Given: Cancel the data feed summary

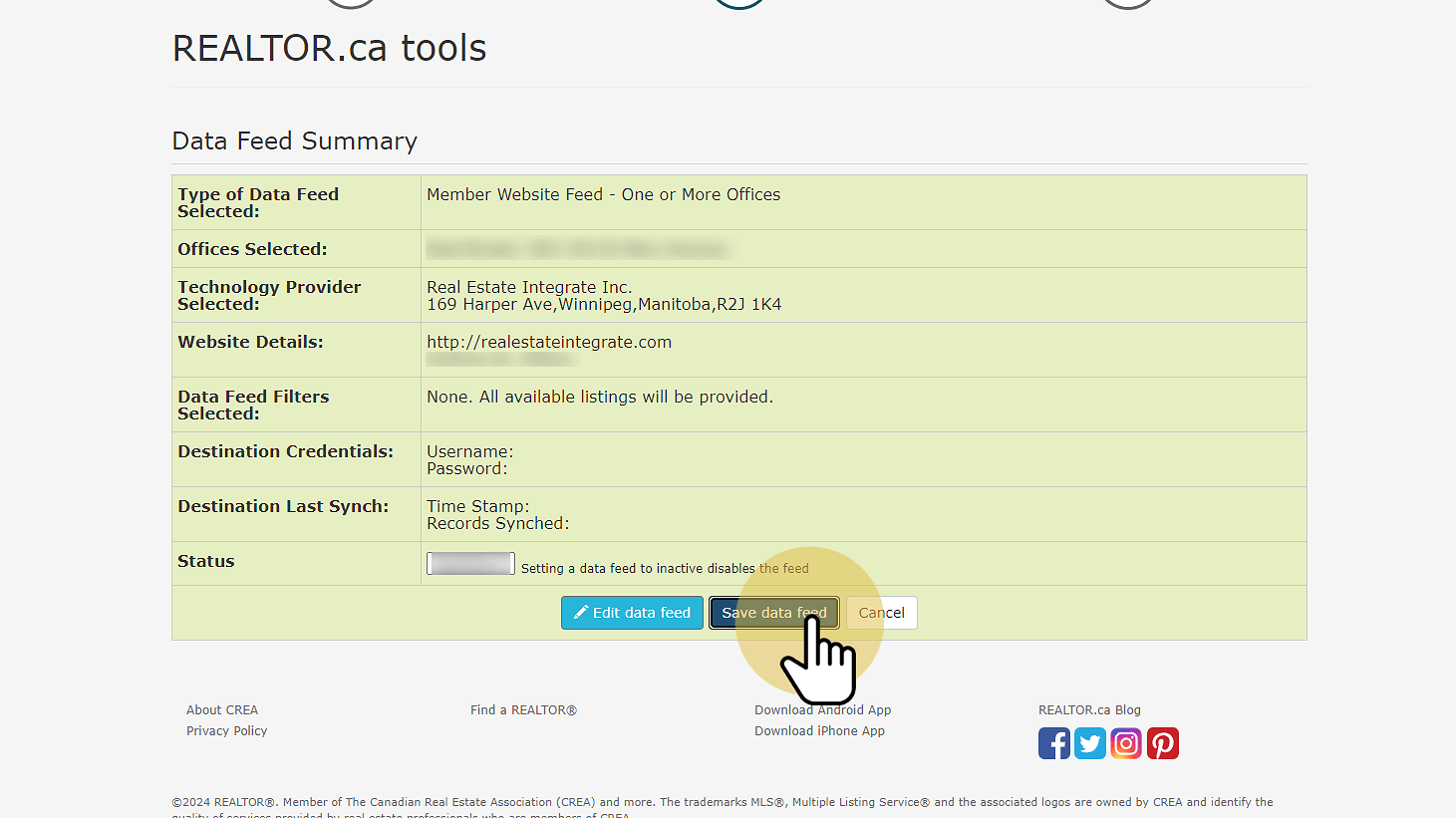Looking at the screenshot, I should 882,613.
